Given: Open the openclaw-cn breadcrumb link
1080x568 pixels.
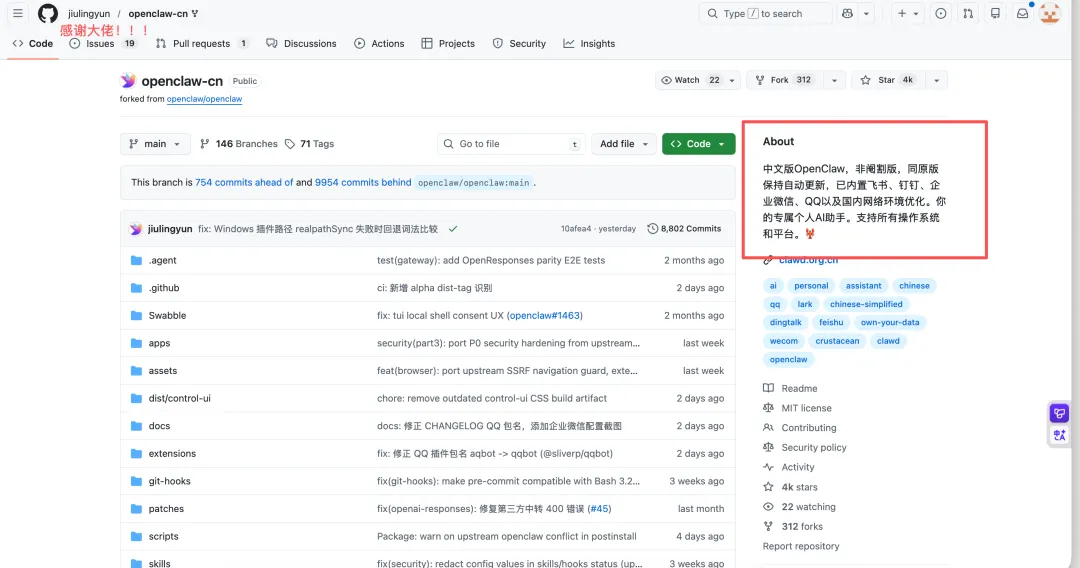Looking at the screenshot, I should (158, 14).
